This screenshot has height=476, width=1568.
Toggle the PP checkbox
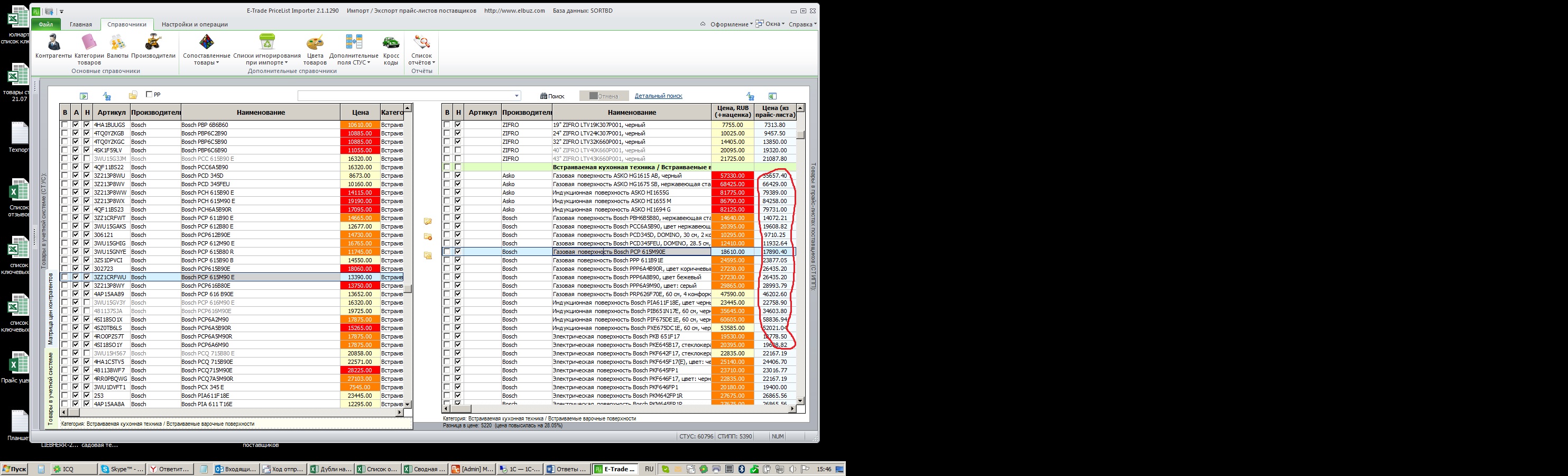(149, 94)
